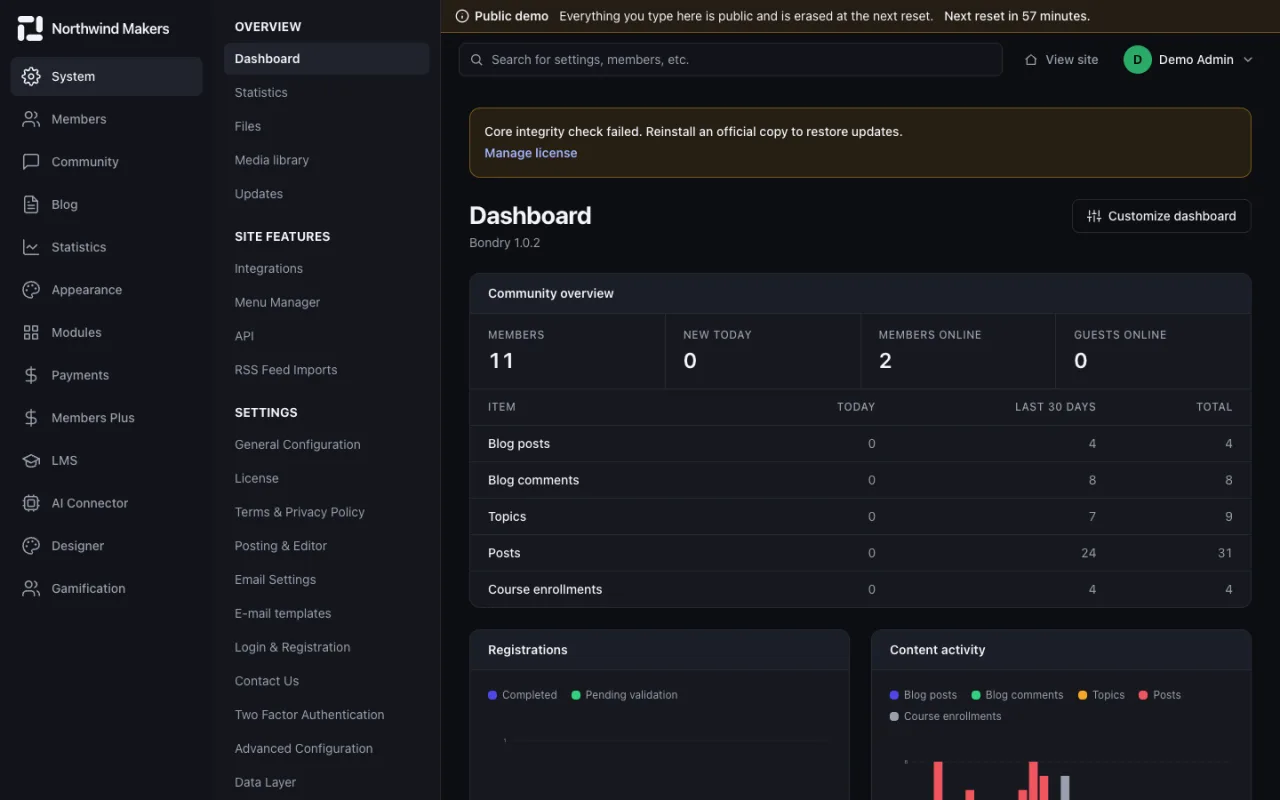The width and height of the screenshot is (1280, 800).
Task: Click the Course enrollments row label
Action: (545, 590)
